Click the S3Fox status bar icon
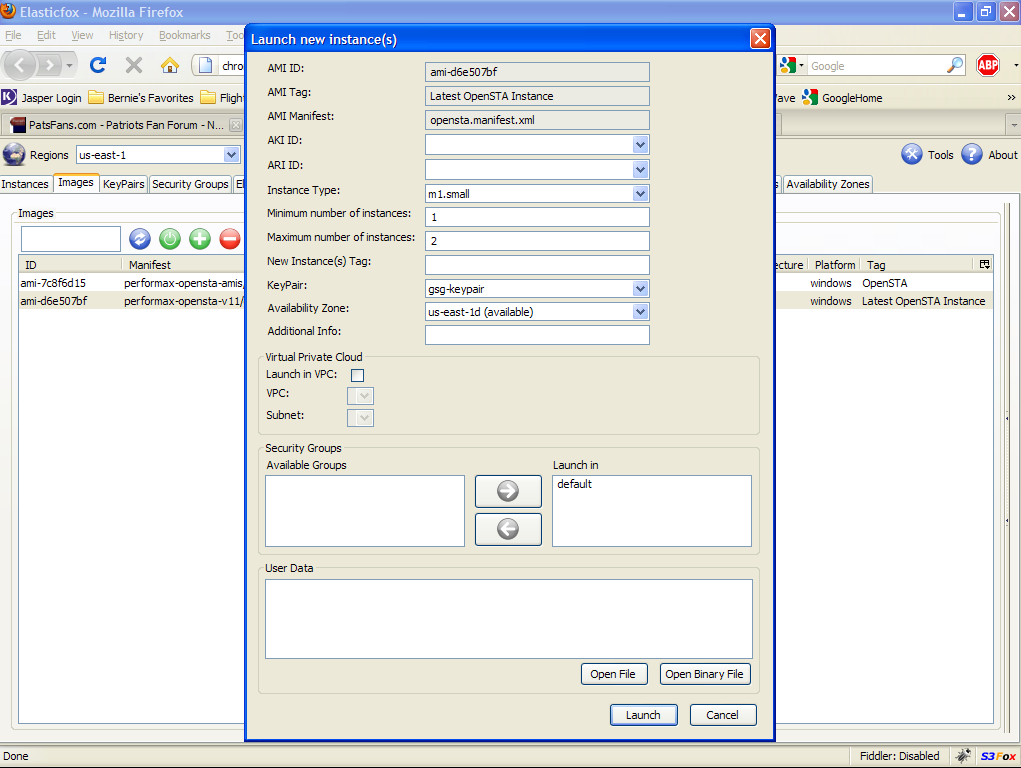Viewport: 1021px width, 768px height. pyautogui.click(x=998, y=756)
